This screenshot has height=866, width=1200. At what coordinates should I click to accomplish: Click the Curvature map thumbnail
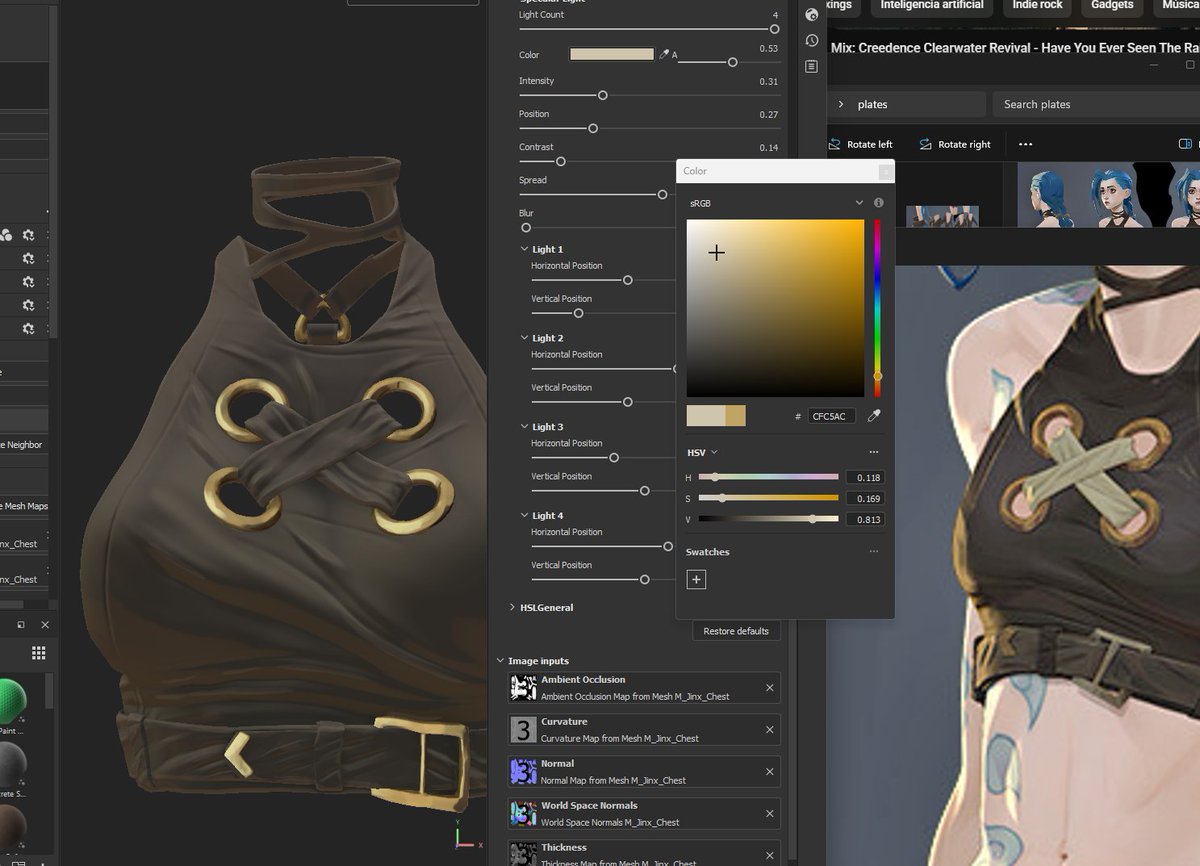click(x=523, y=730)
